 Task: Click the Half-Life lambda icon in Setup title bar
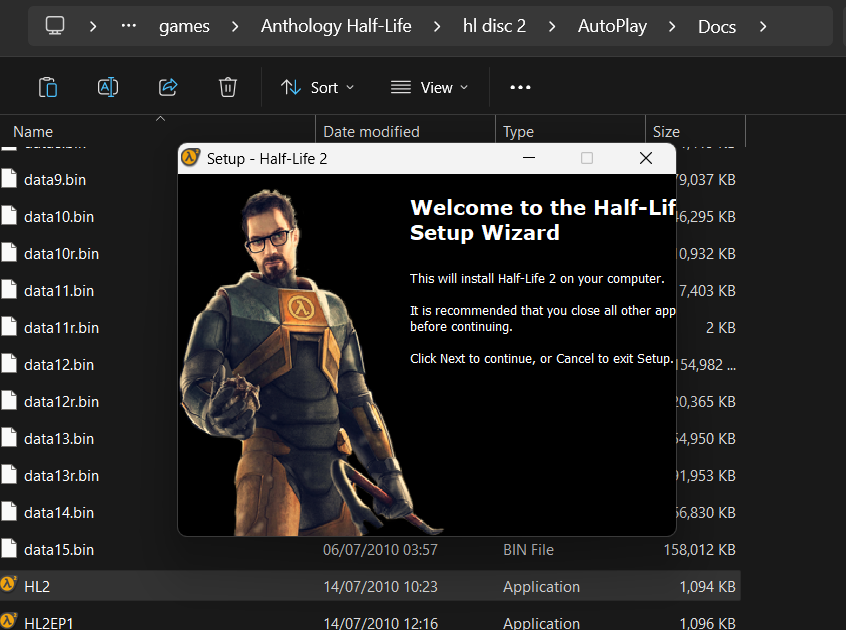[x=190, y=158]
